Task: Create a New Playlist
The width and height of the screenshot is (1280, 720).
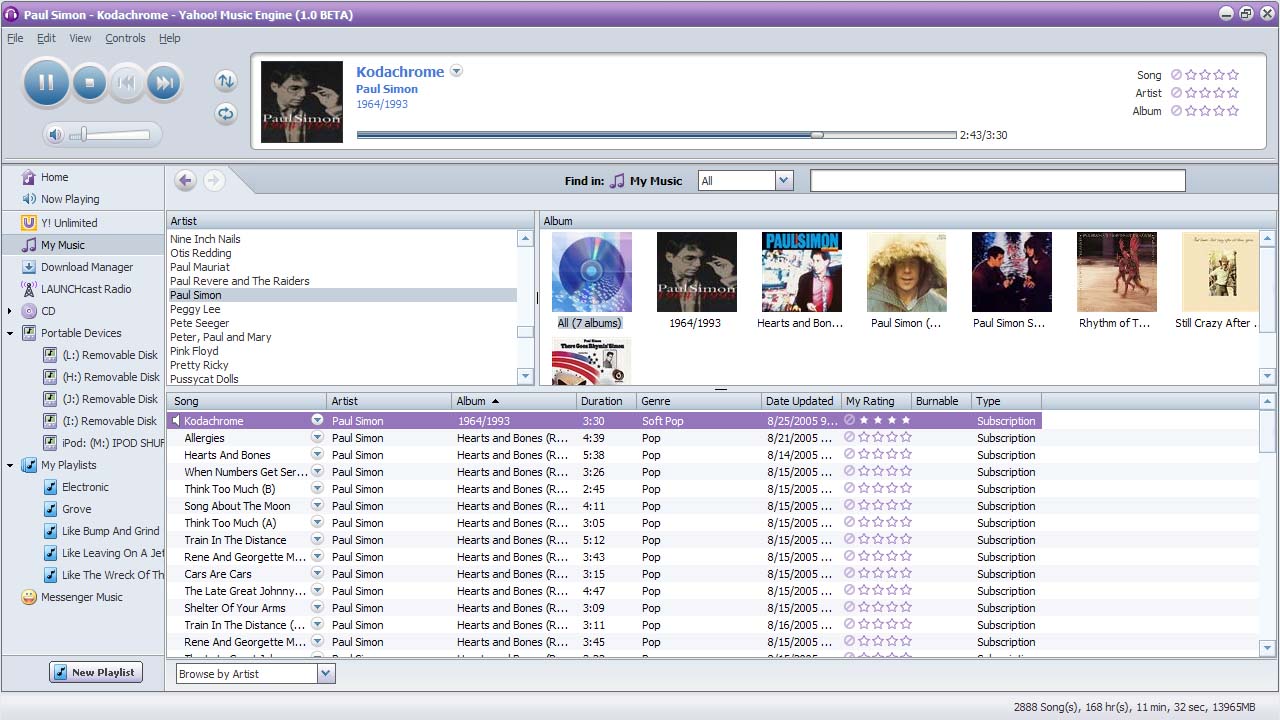Action: click(96, 672)
